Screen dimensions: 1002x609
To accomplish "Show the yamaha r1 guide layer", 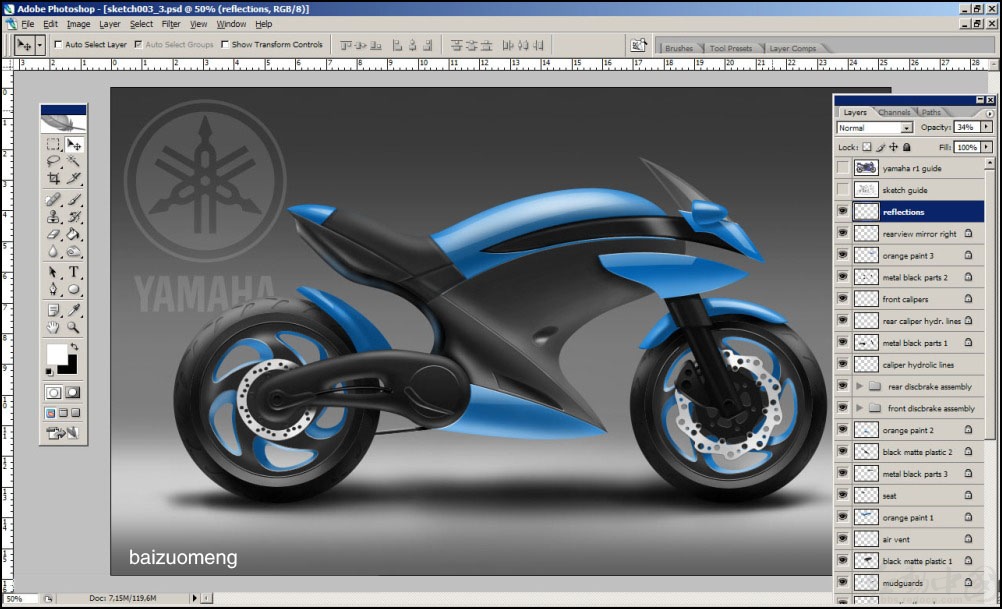I will [843, 168].
